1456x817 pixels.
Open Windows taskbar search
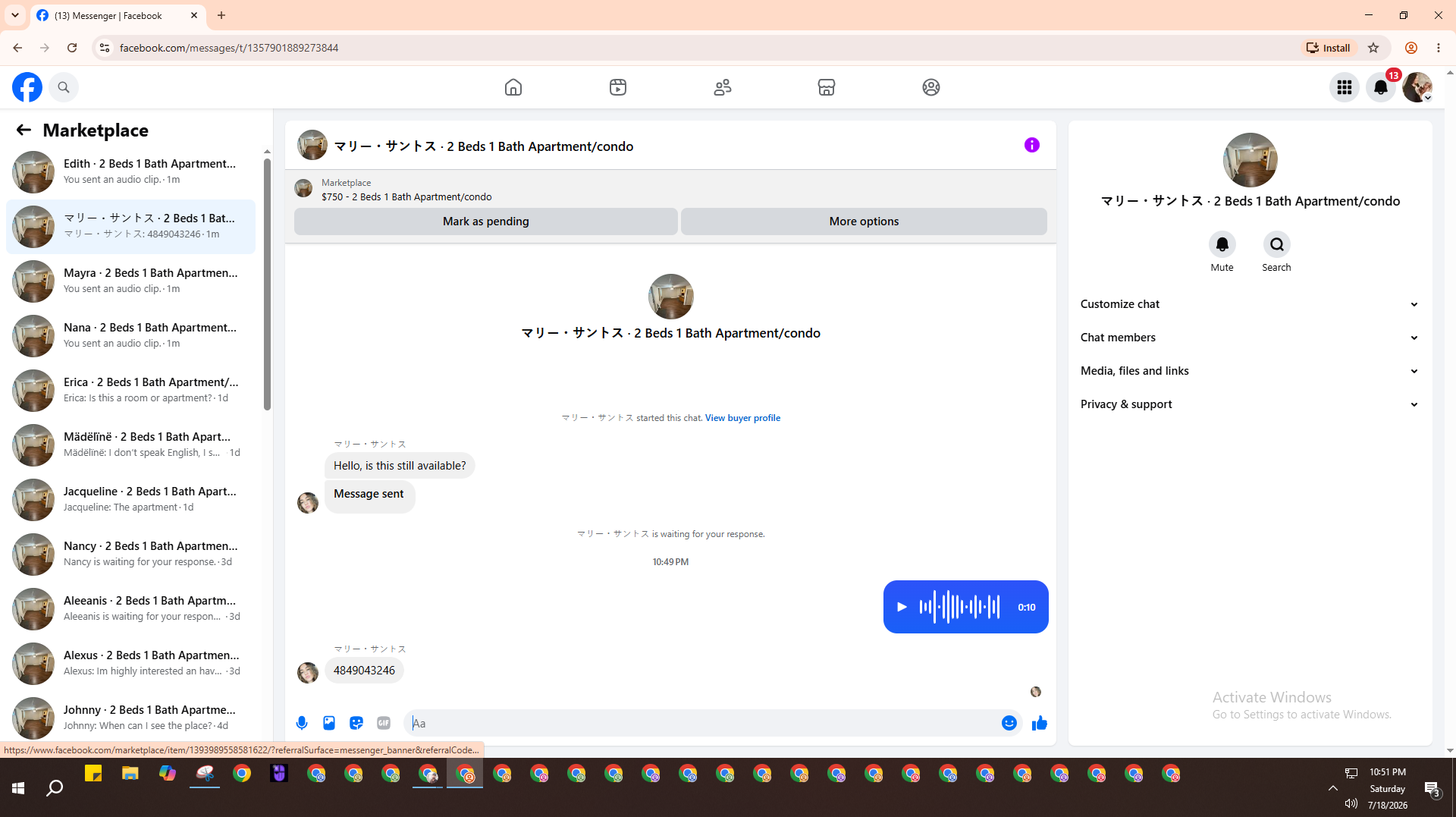55,788
